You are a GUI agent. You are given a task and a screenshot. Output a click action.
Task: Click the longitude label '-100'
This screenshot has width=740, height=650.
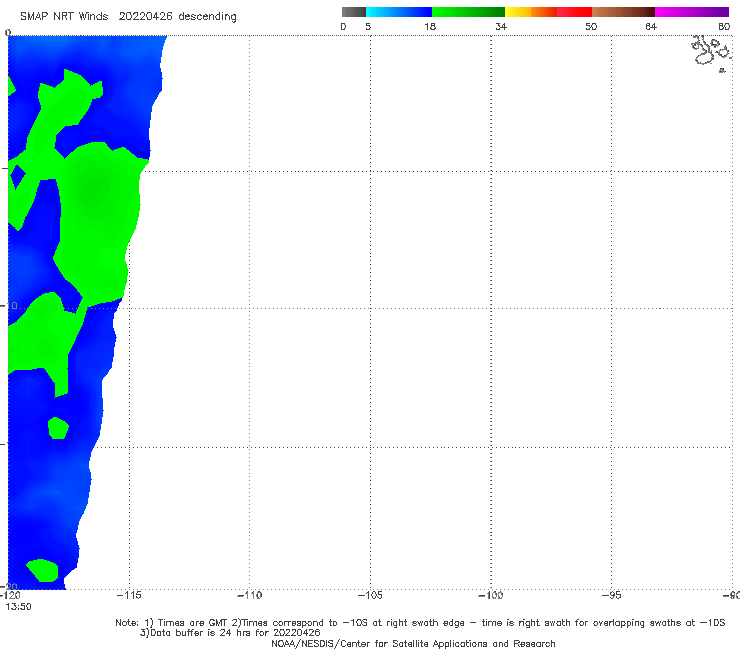coord(491,595)
